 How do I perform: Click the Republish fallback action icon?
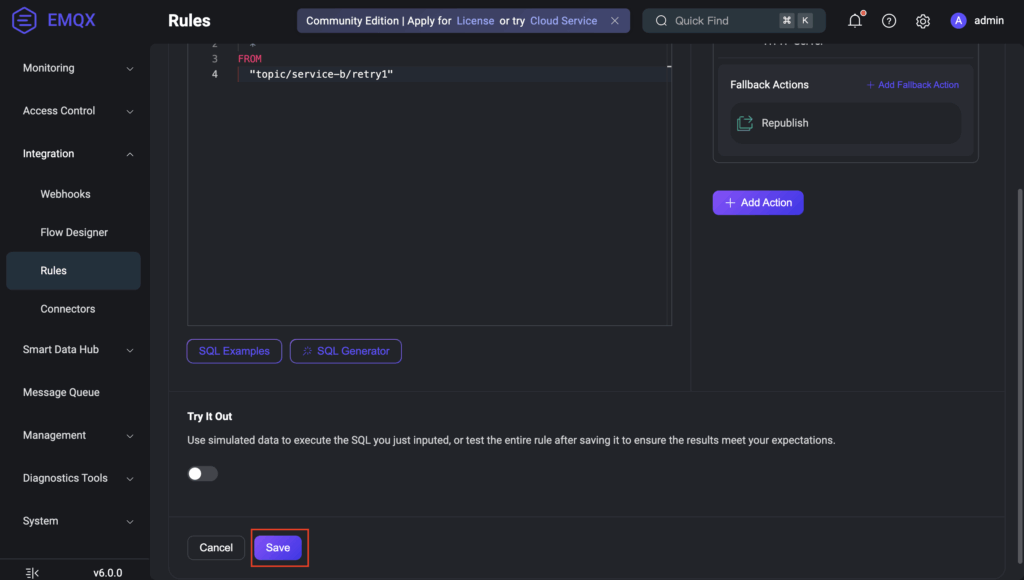[x=745, y=123]
